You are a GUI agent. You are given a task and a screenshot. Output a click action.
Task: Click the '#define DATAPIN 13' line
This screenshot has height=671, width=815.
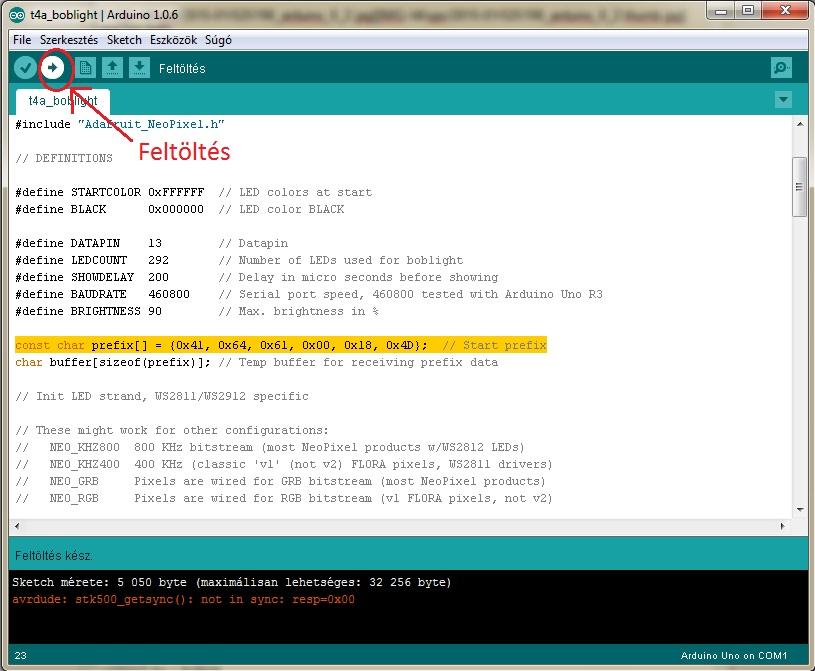point(151,243)
